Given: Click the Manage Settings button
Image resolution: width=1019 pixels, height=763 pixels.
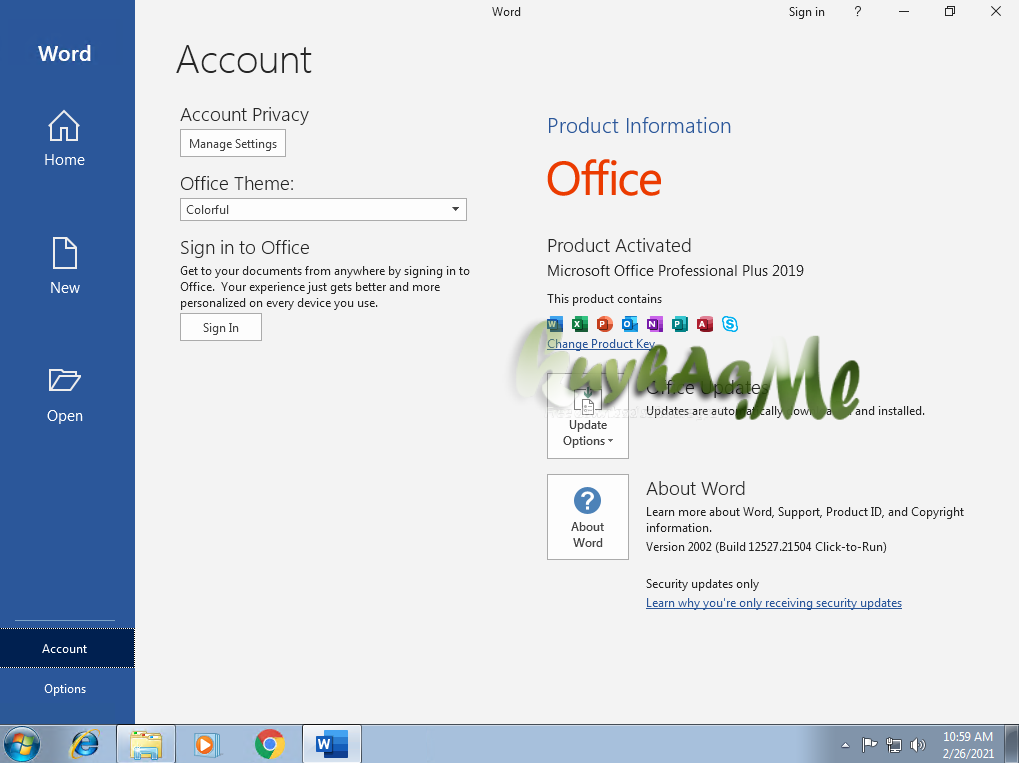Looking at the screenshot, I should click(233, 144).
